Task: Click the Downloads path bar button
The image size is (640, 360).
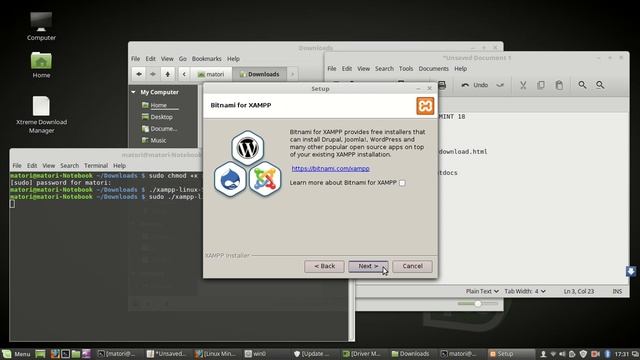Action: tap(260, 74)
